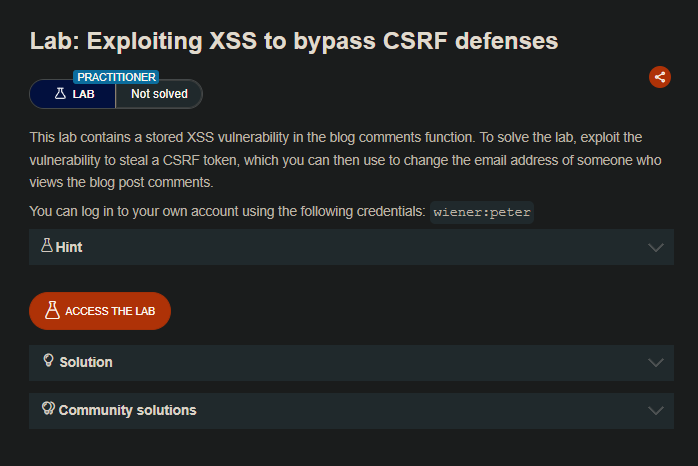
Task: Click the lightbulb icon beside Community solutions
Action: tap(47, 409)
